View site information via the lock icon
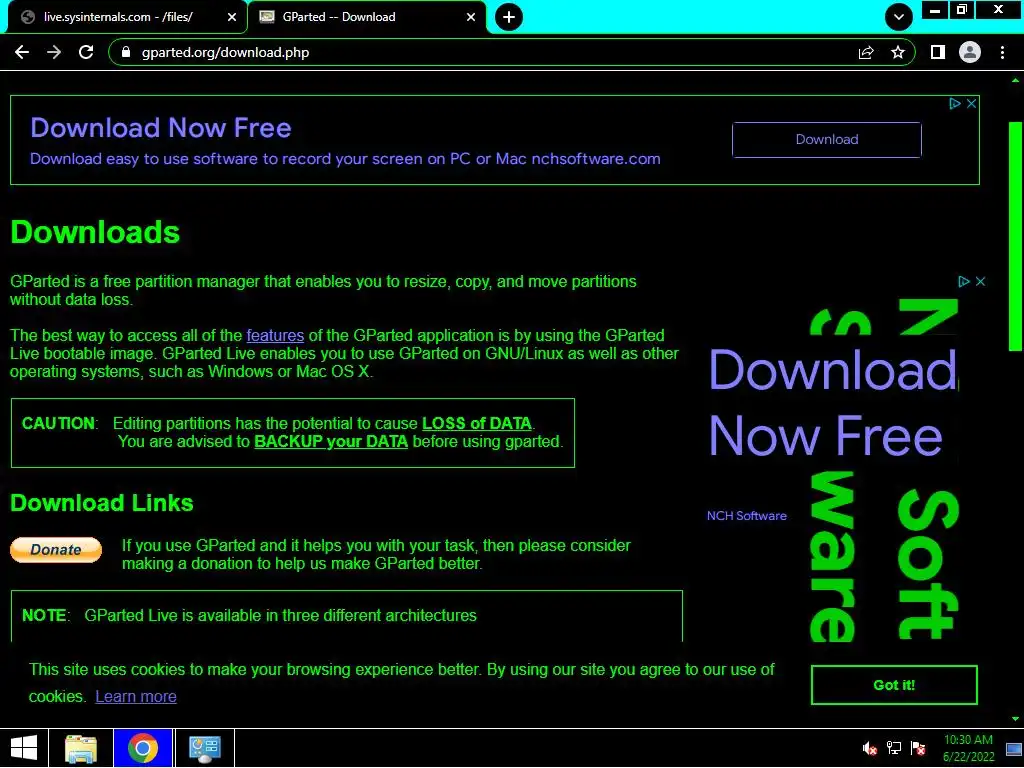 coord(126,52)
